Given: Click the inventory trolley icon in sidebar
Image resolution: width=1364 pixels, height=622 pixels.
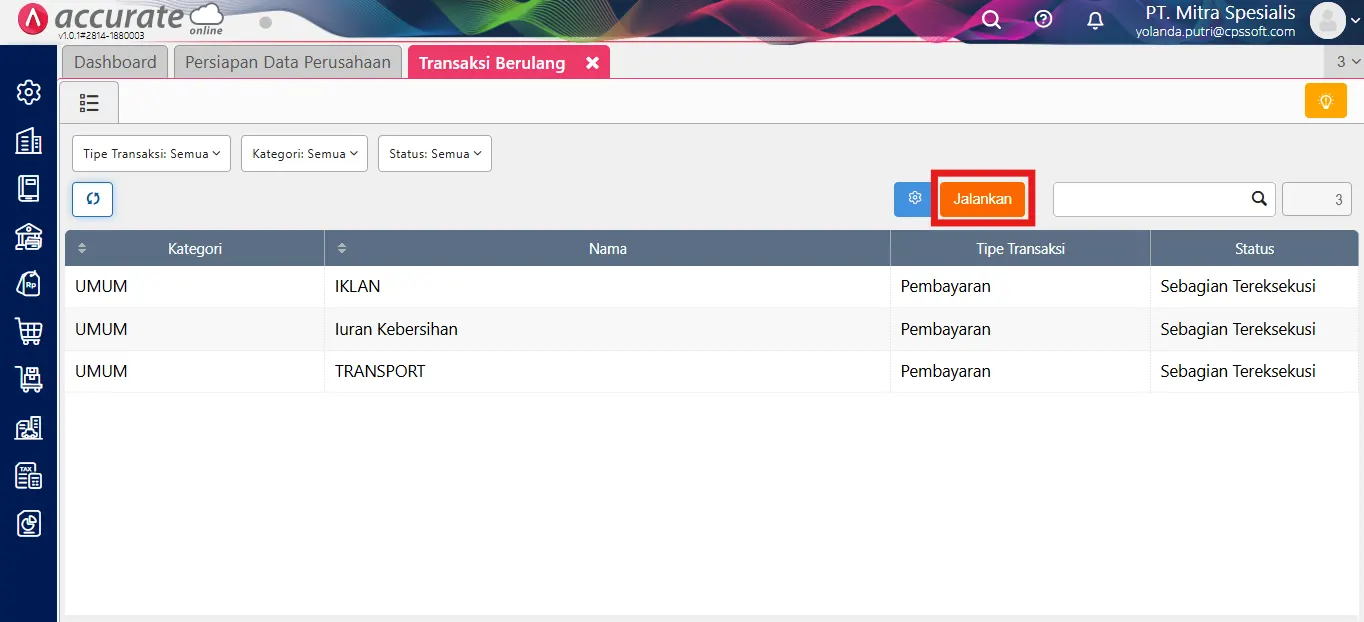Looking at the screenshot, I should [x=28, y=380].
